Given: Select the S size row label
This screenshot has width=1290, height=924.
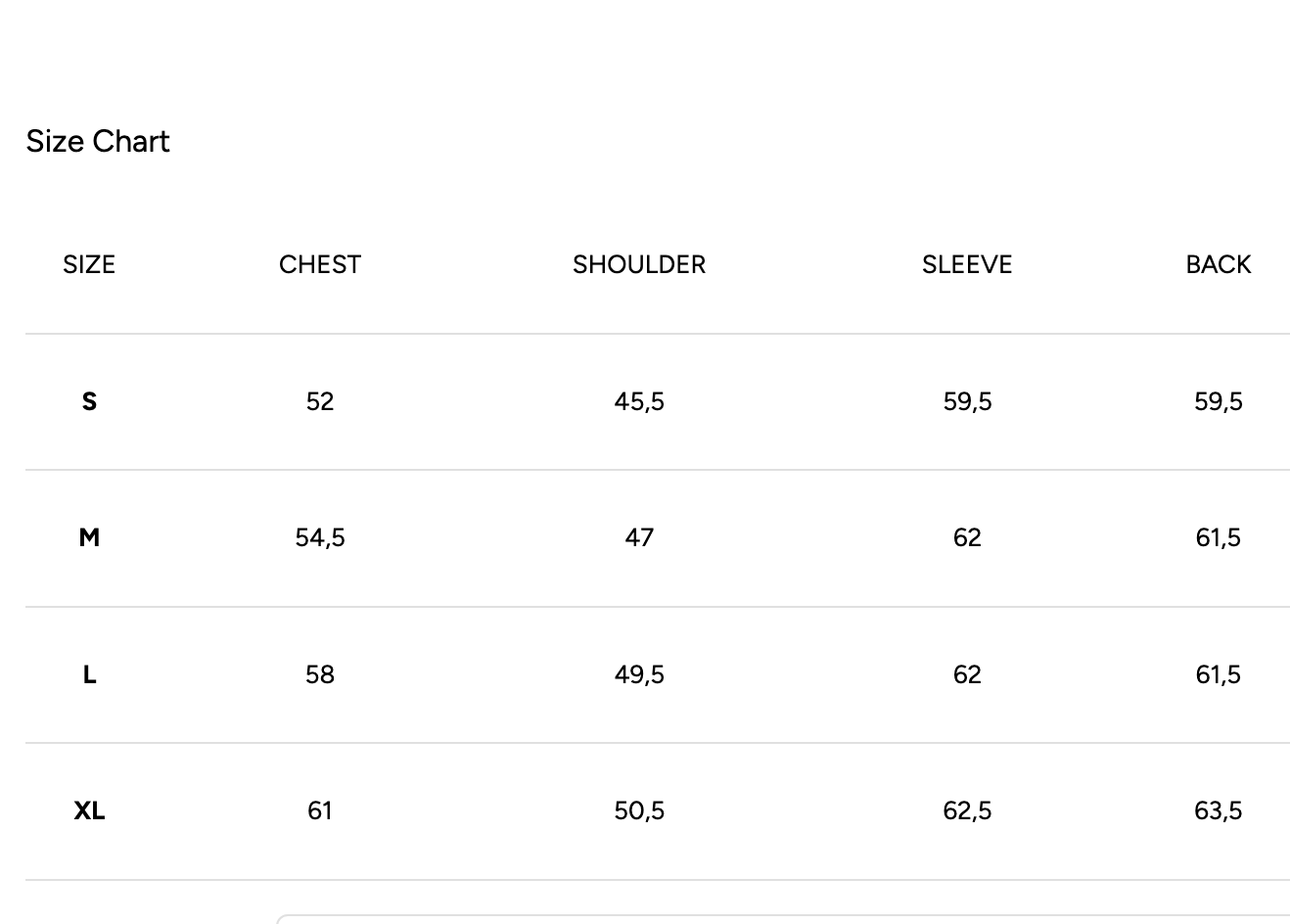Looking at the screenshot, I should pos(89,402).
